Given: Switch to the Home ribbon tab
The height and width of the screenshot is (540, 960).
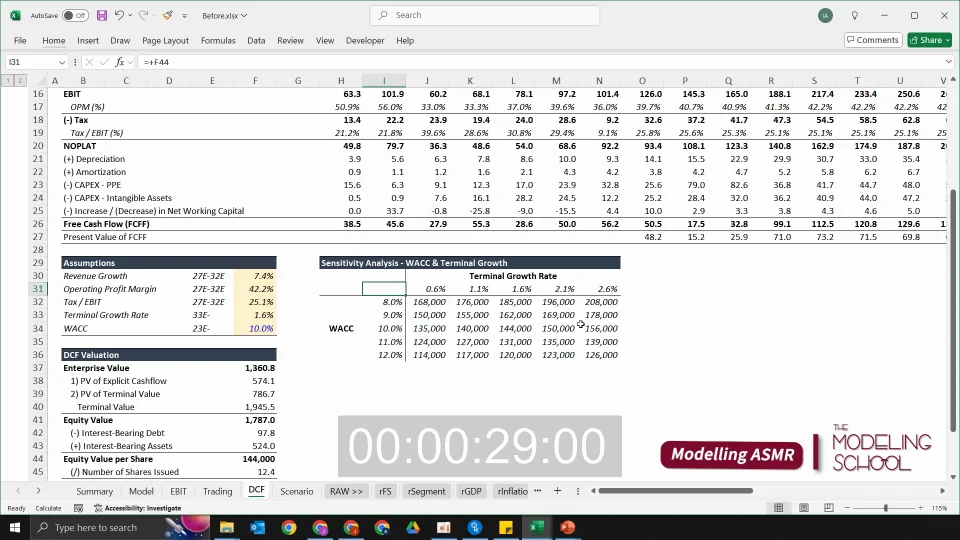Looking at the screenshot, I should tap(54, 40).
